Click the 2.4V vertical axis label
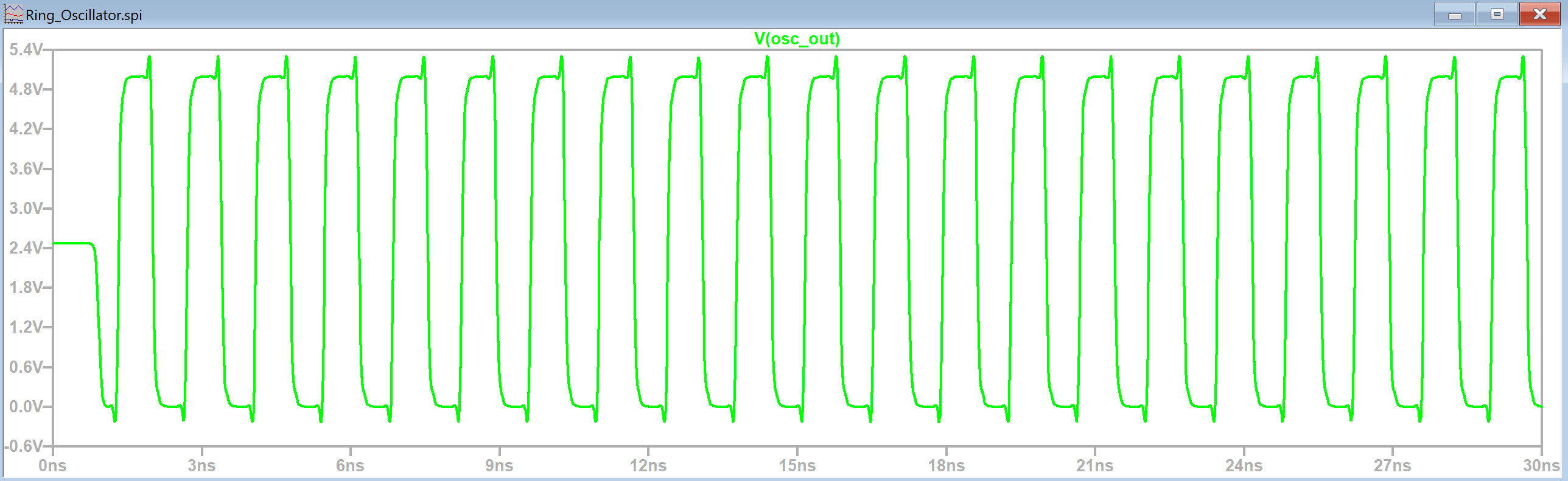The height and width of the screenshot is (481, 1568). (x=26, y=248)
